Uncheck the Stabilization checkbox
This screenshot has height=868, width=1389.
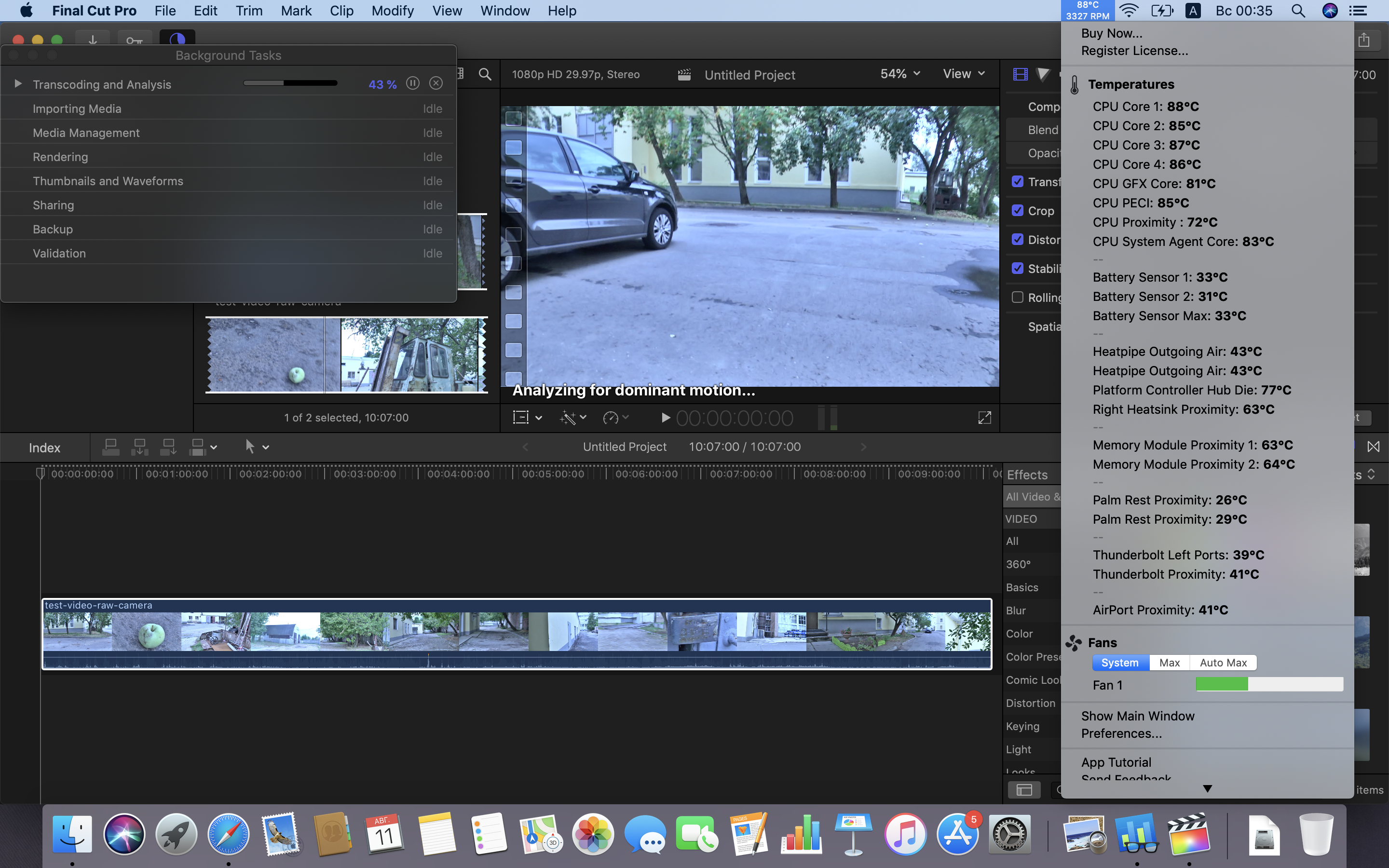1018,268
